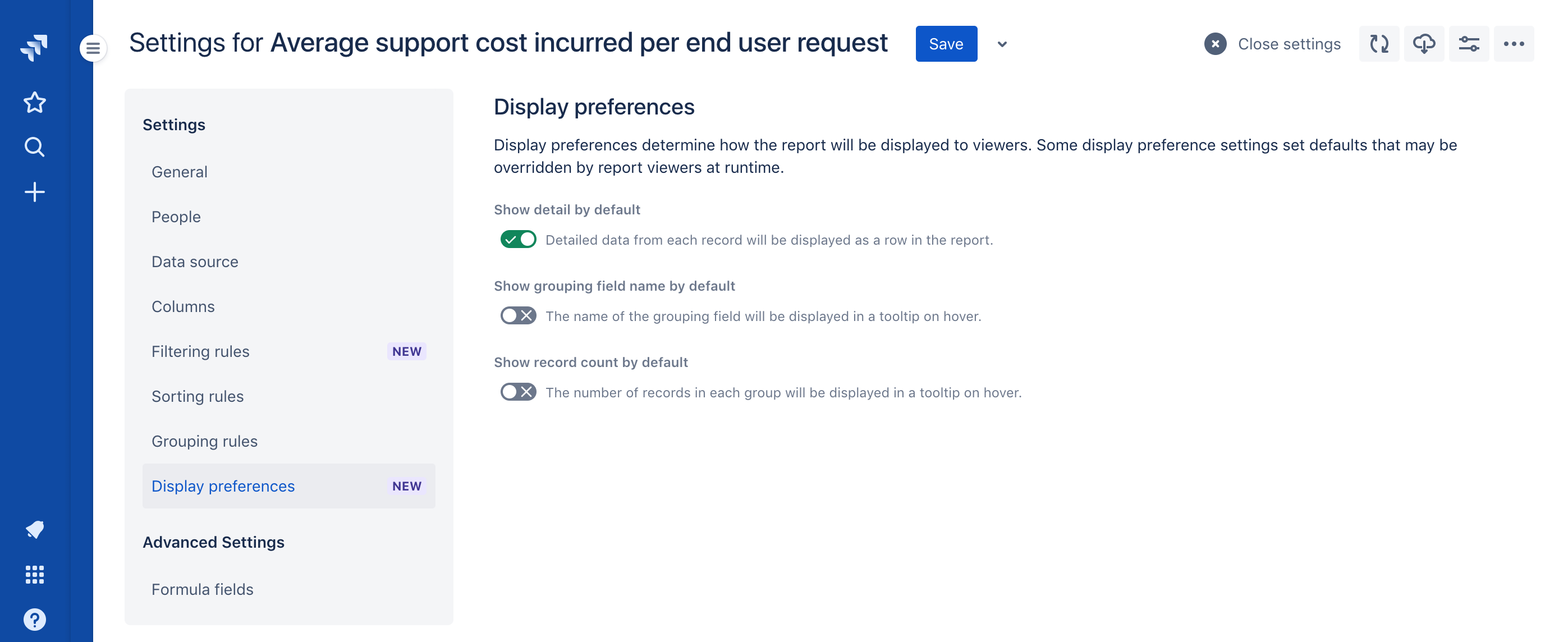
Task: Open Data source settings section
Action: 288,262
